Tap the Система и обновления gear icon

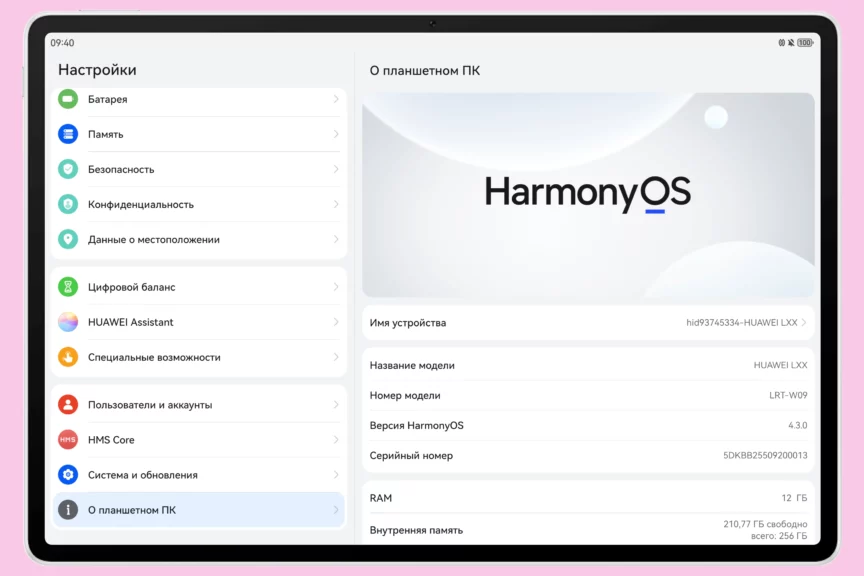(x=68, y=475)
